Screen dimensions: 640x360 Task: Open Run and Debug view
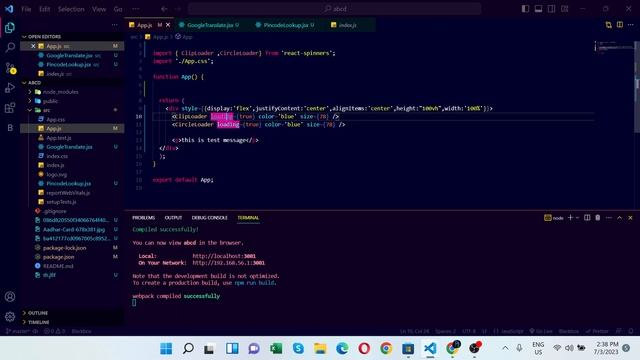[10, 87]
